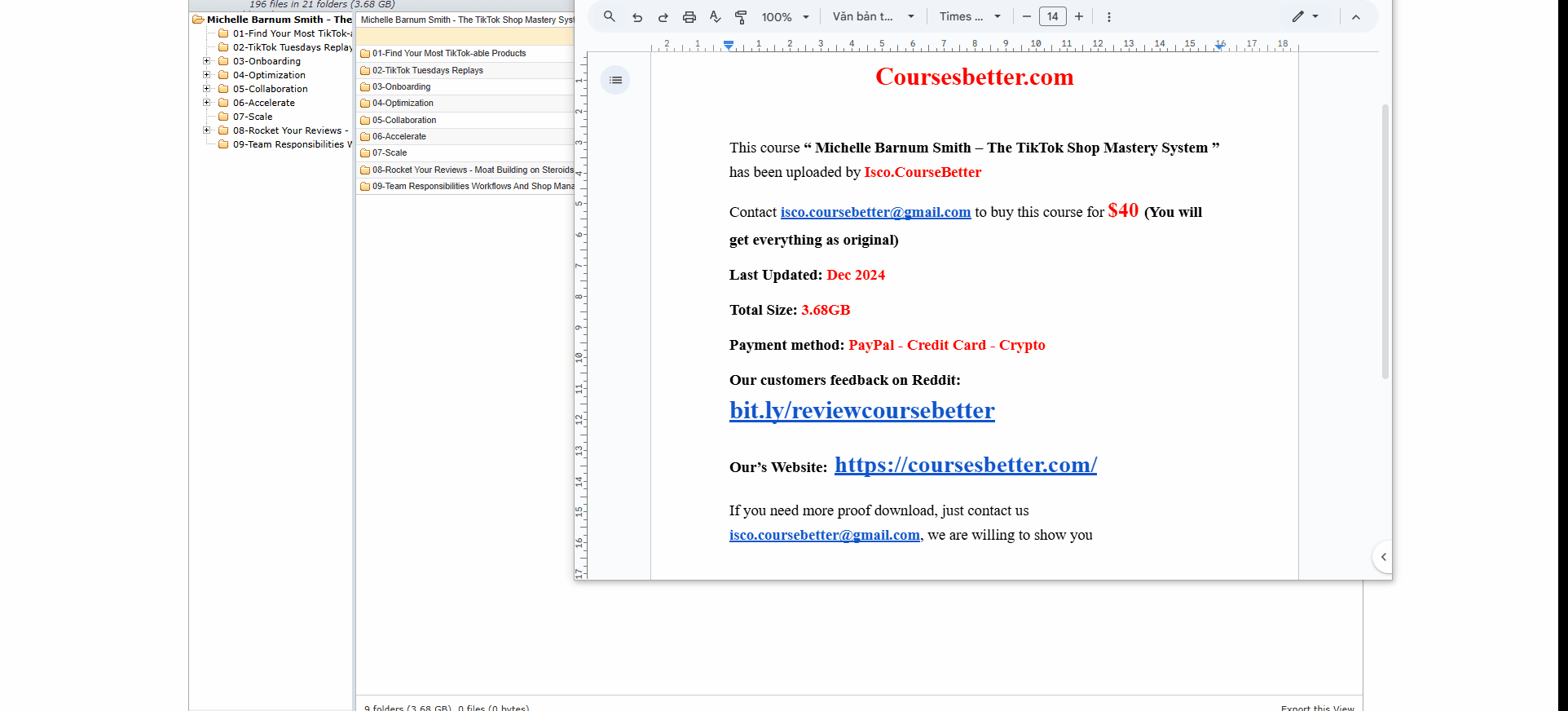The height and width of the screenshot is (711, 1568).
Task: Open the pencil editing mode dropdown
Action: 1305,17
